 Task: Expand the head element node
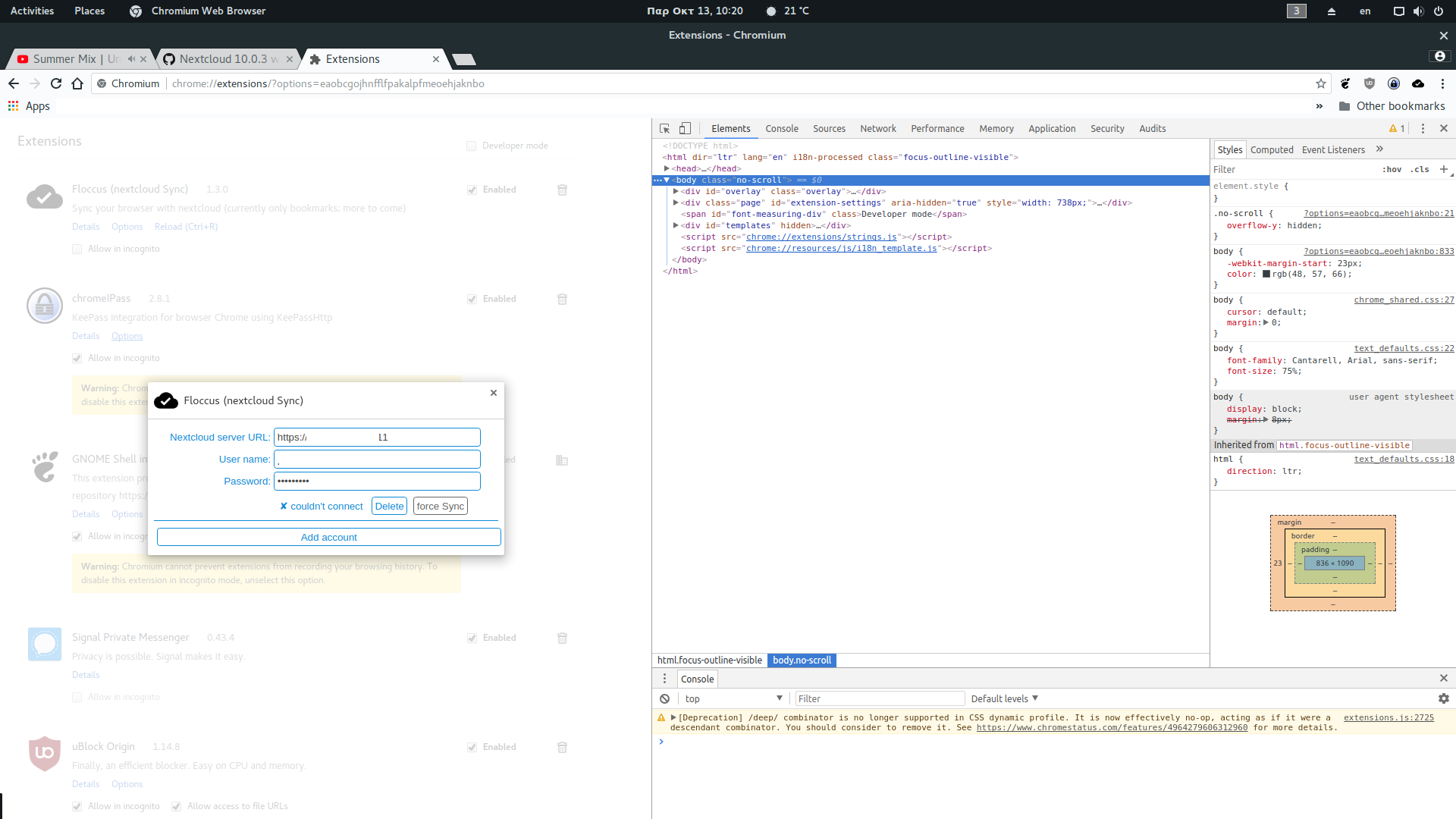[667, 168]
